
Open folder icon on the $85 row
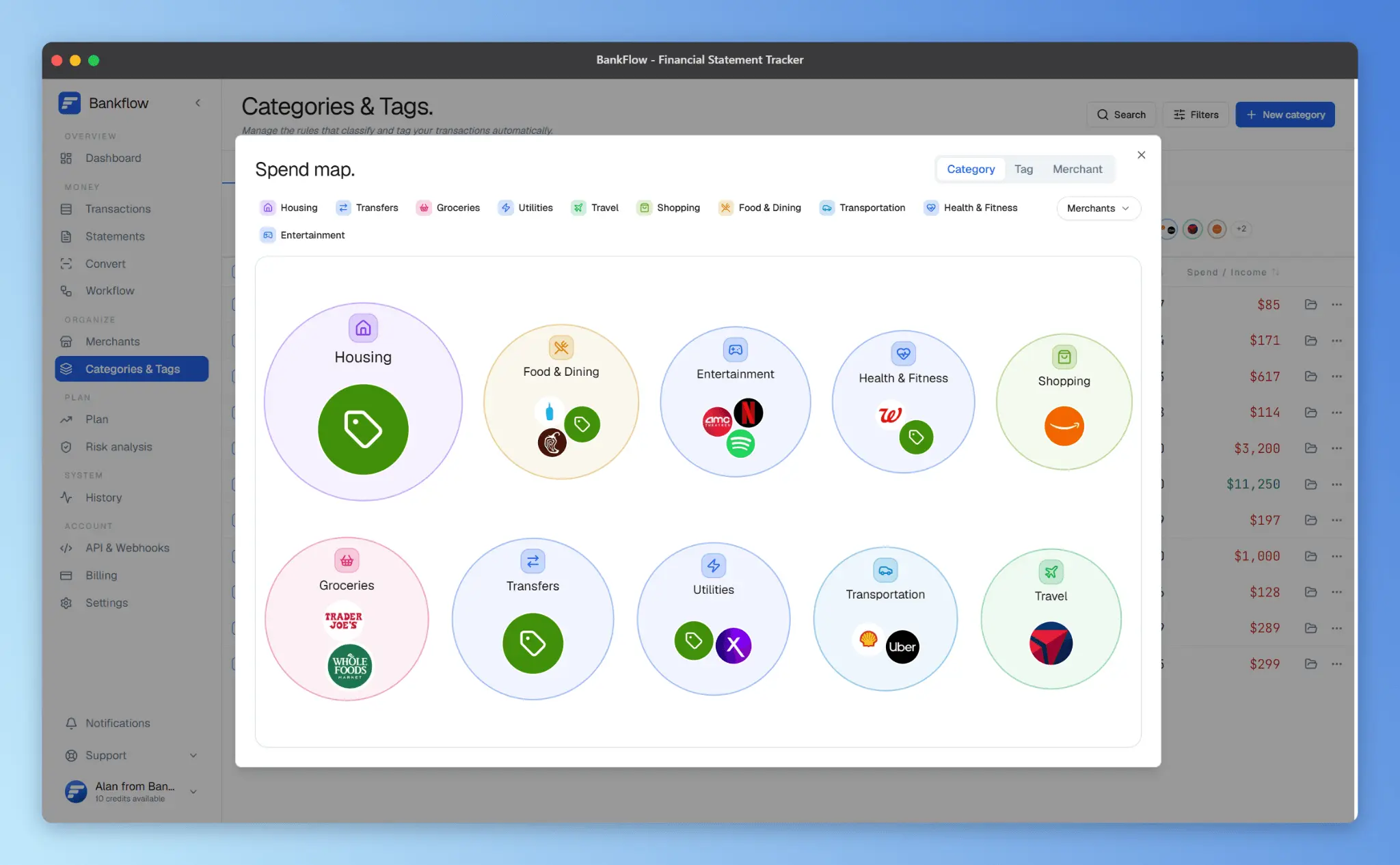pyautogui.click(x=1310, y=304)
